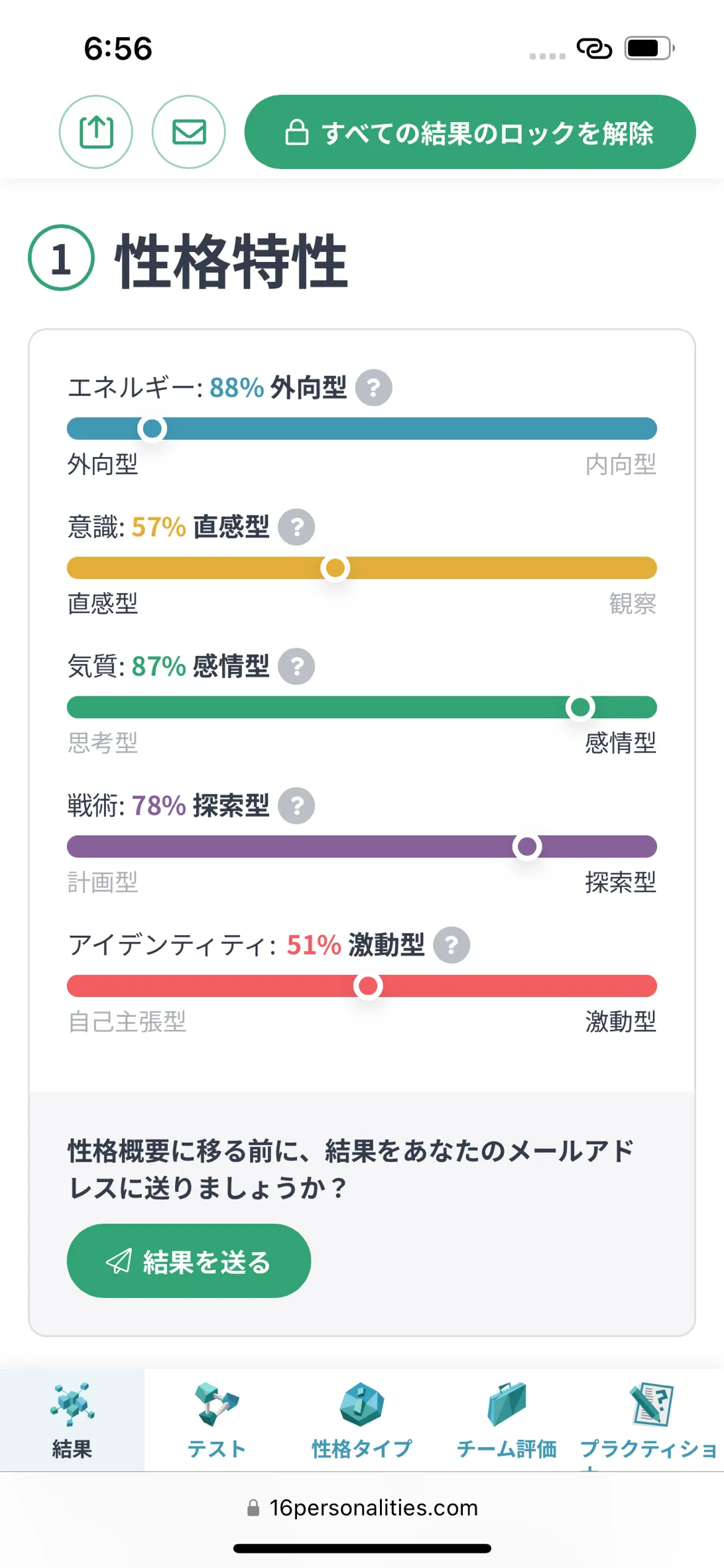Open help for アイデンティティ trait
724x1568 pixels.
coord(452,945)
